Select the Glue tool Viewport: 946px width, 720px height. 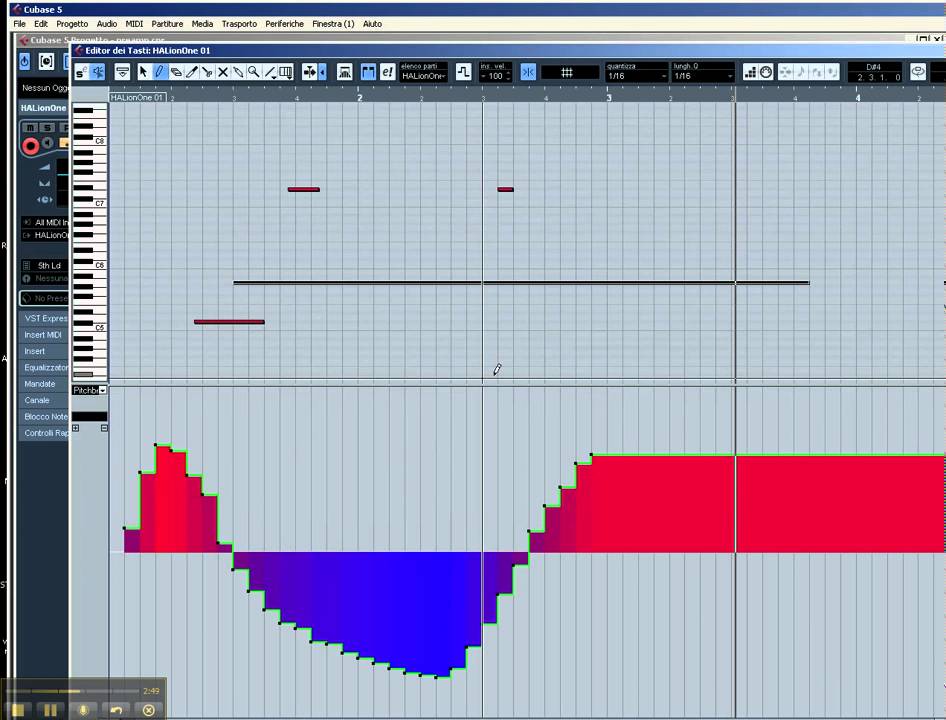point(238,72)
